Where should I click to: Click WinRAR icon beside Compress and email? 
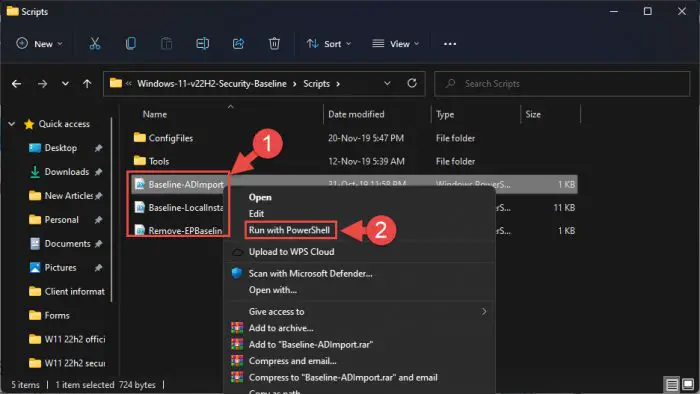[x=237, y=361]
